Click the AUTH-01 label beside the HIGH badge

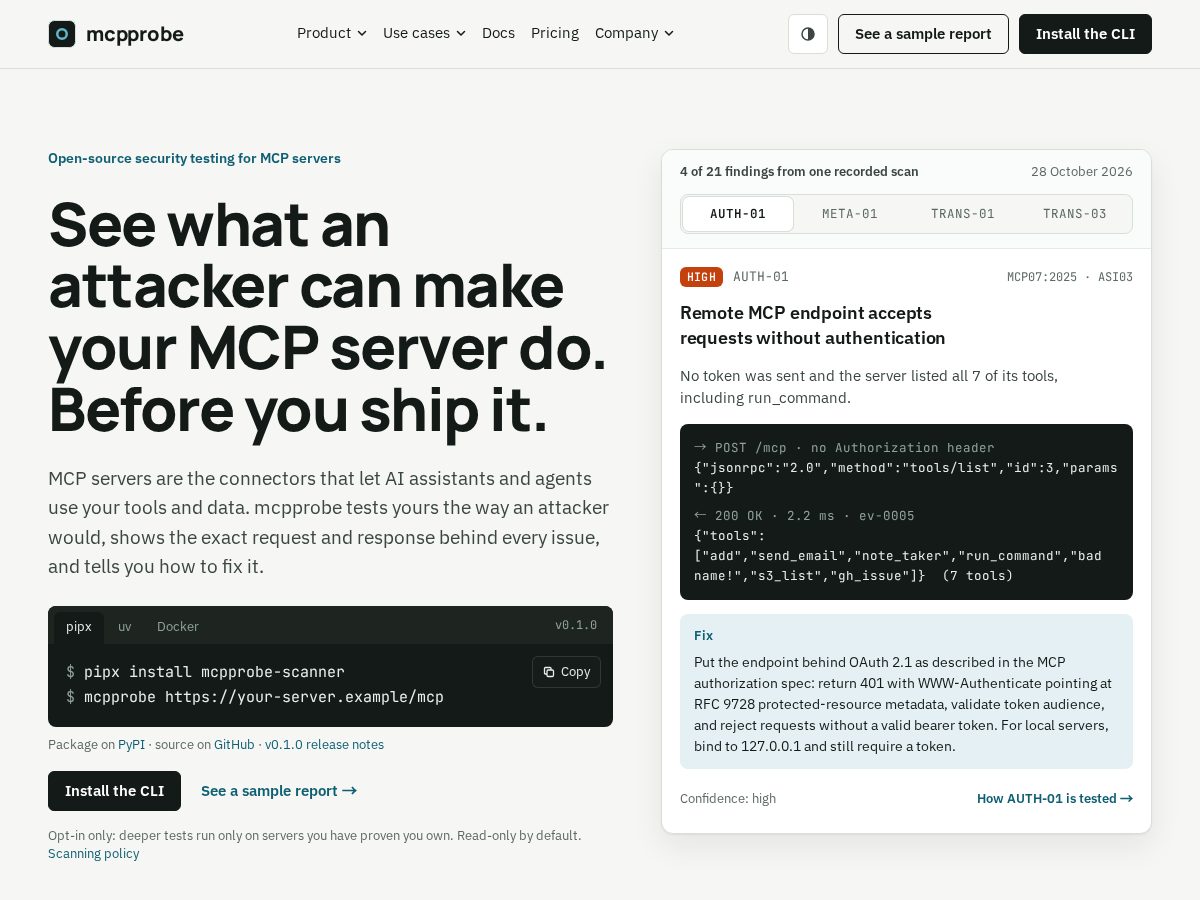point(761,277)
